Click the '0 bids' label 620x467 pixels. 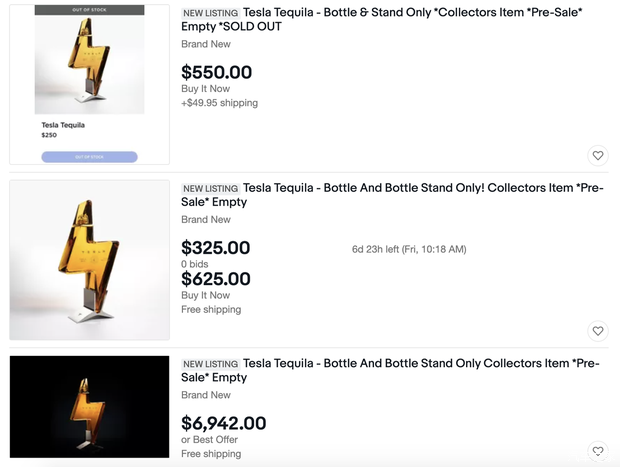[x=198, y=264]
